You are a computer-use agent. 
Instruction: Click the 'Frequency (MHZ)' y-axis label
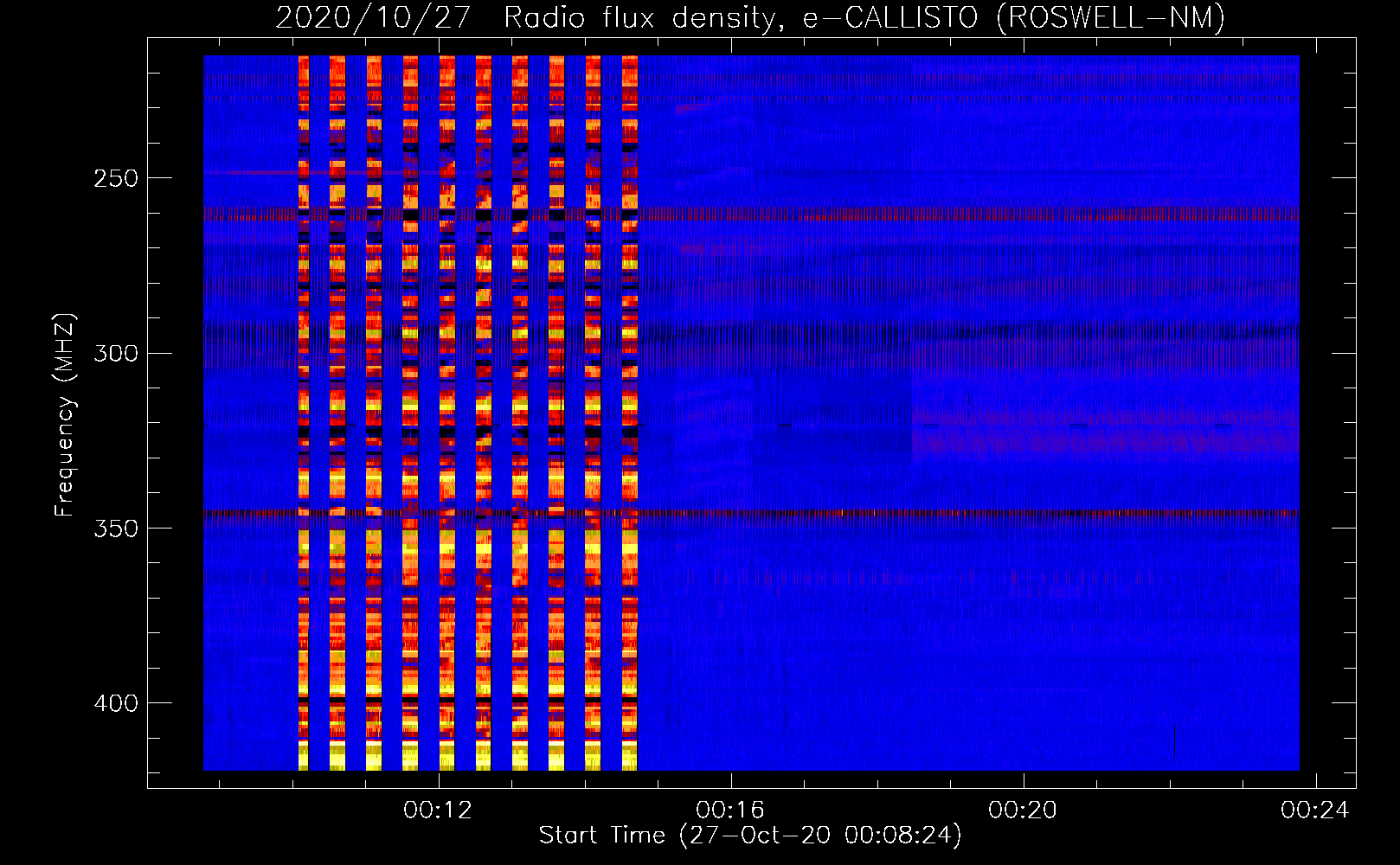coord(65,414)
